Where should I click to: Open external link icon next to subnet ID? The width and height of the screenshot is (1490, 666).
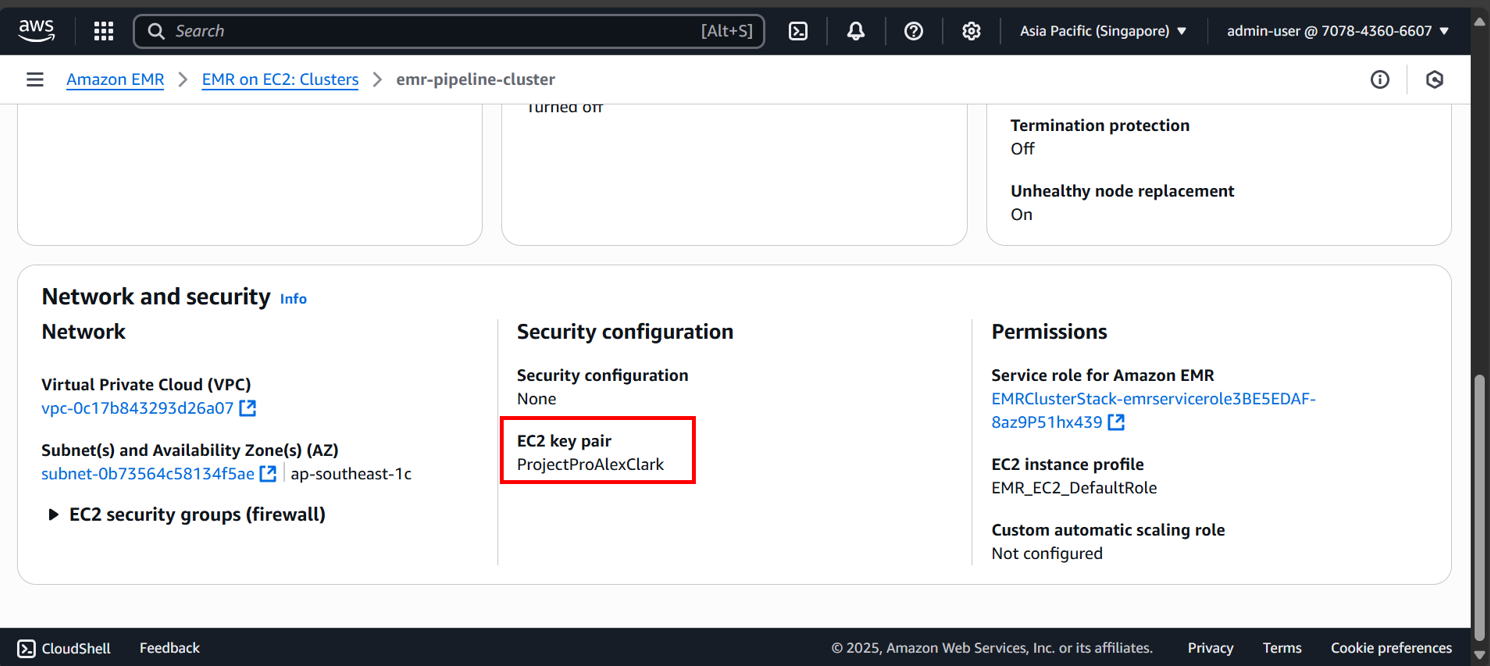pyautogui.click(x=268, y=474)
